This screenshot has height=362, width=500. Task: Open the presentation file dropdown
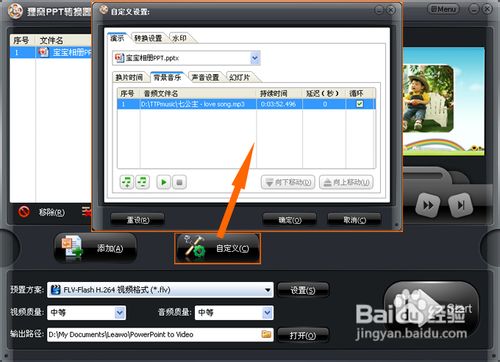click(255, 58)
